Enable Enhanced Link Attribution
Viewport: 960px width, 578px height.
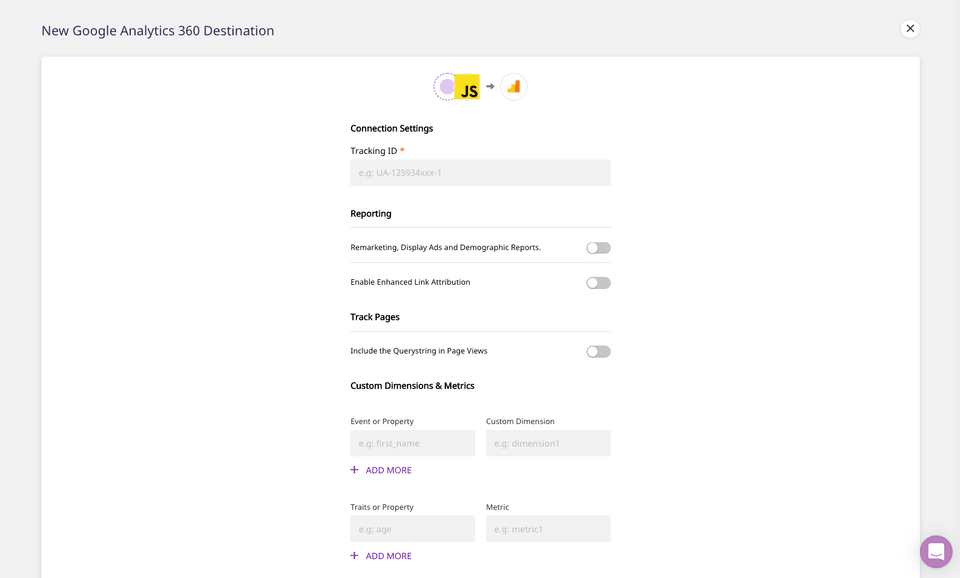pos(597,282)
